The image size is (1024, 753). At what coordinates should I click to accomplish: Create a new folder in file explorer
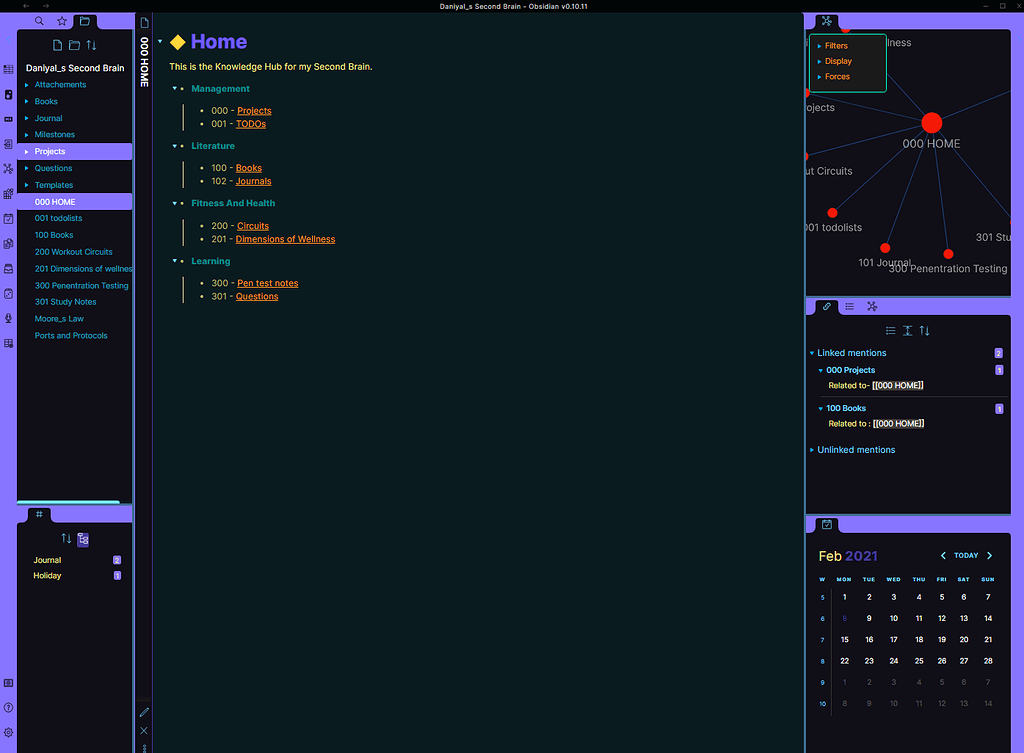(x=74, y=45)
